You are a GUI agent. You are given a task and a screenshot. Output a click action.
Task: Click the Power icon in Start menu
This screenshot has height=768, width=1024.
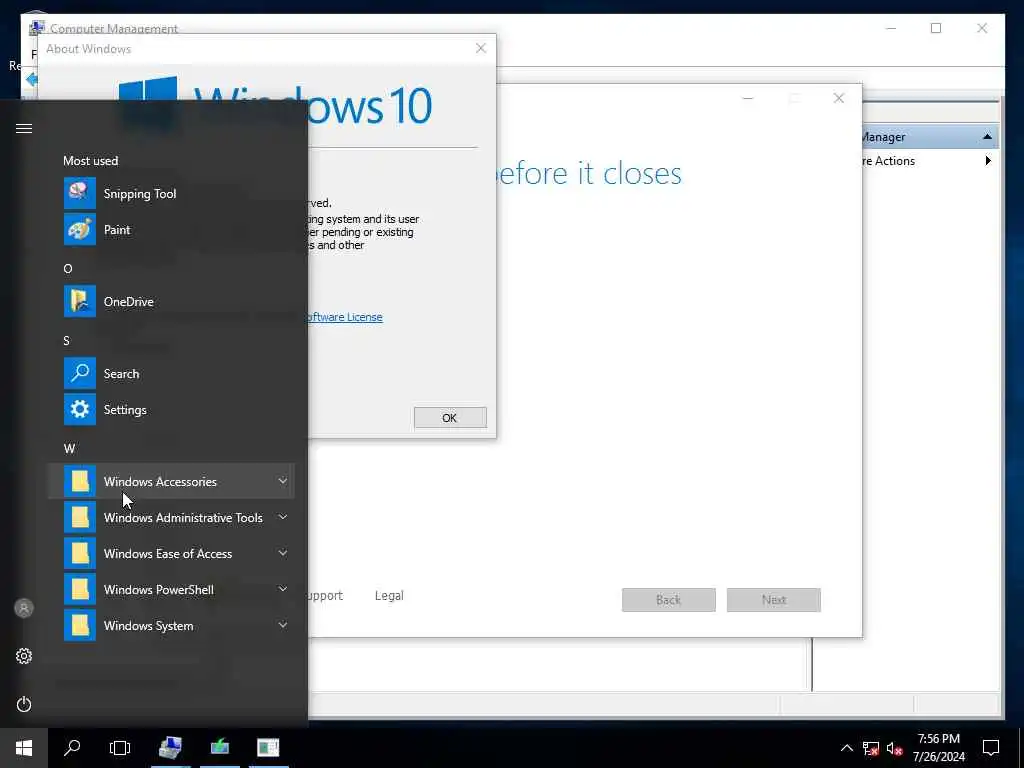pos(24,704)
